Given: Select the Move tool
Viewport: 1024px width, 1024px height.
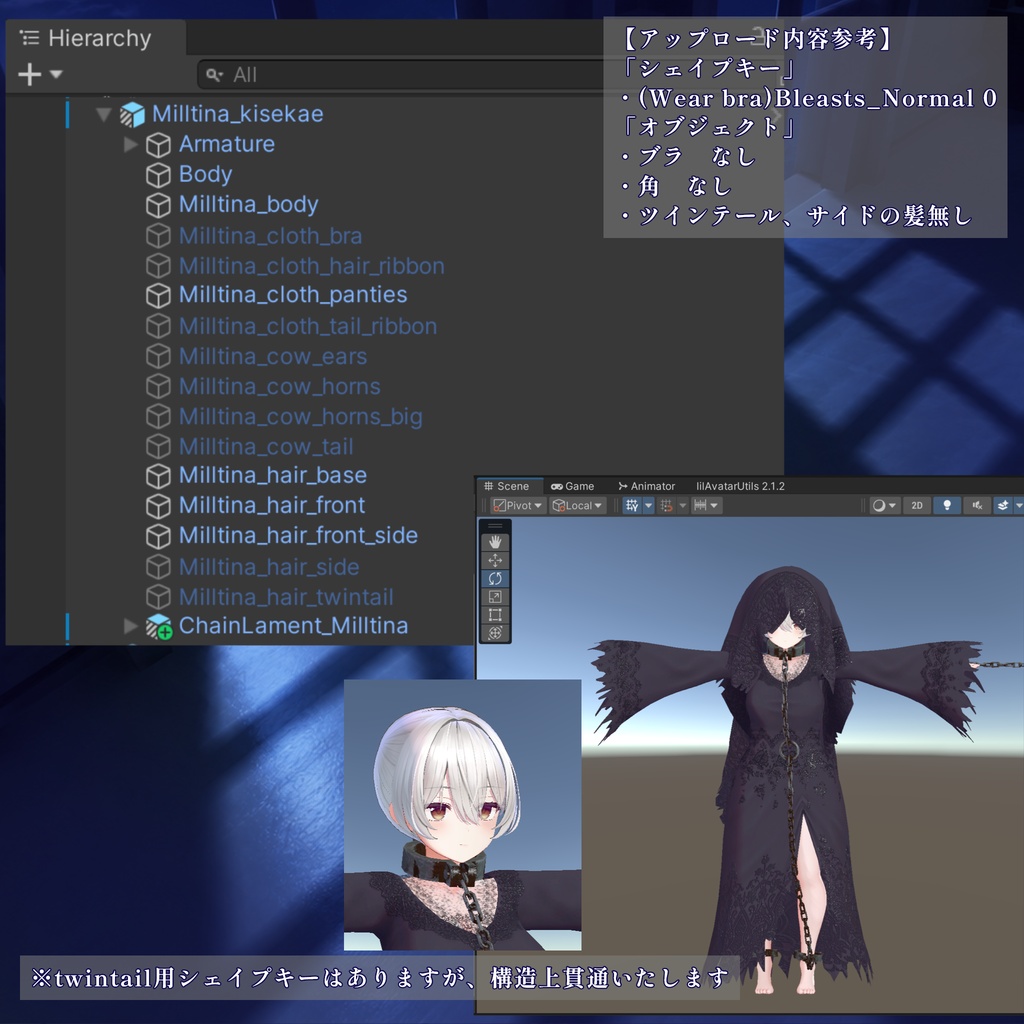Looking at the screenshot, I should pyautogui.click(x=495, y=560).
